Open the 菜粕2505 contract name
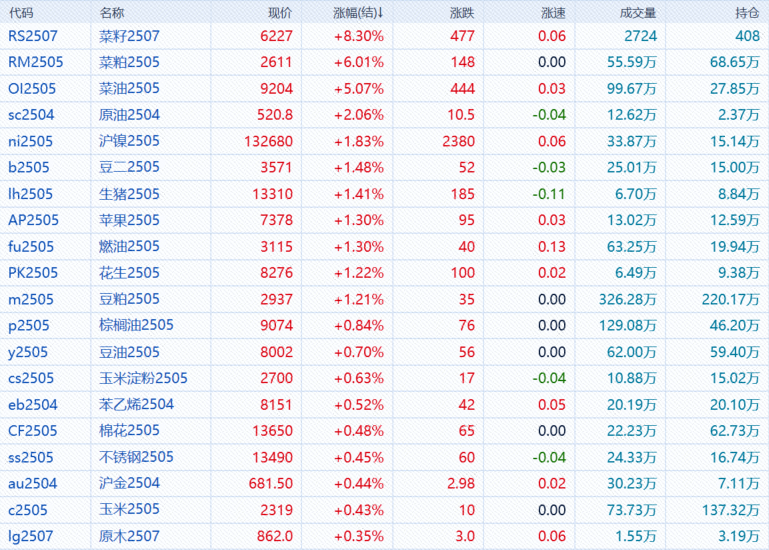 tap(130, 62)
